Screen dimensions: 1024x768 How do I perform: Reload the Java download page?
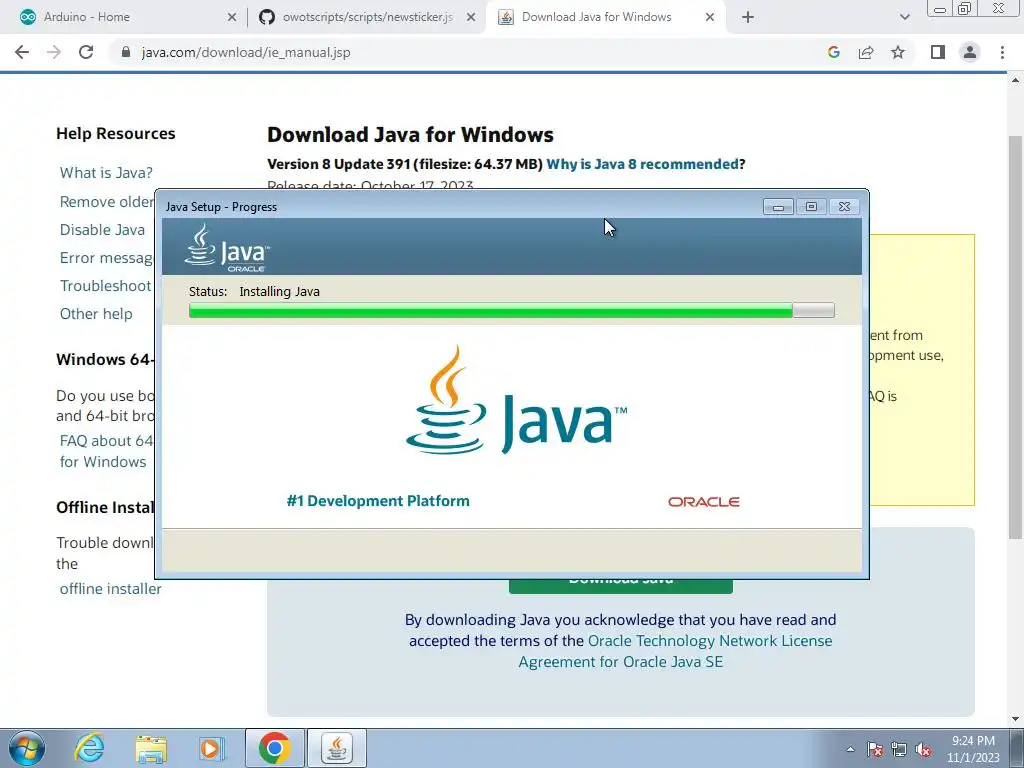[86, 52]
